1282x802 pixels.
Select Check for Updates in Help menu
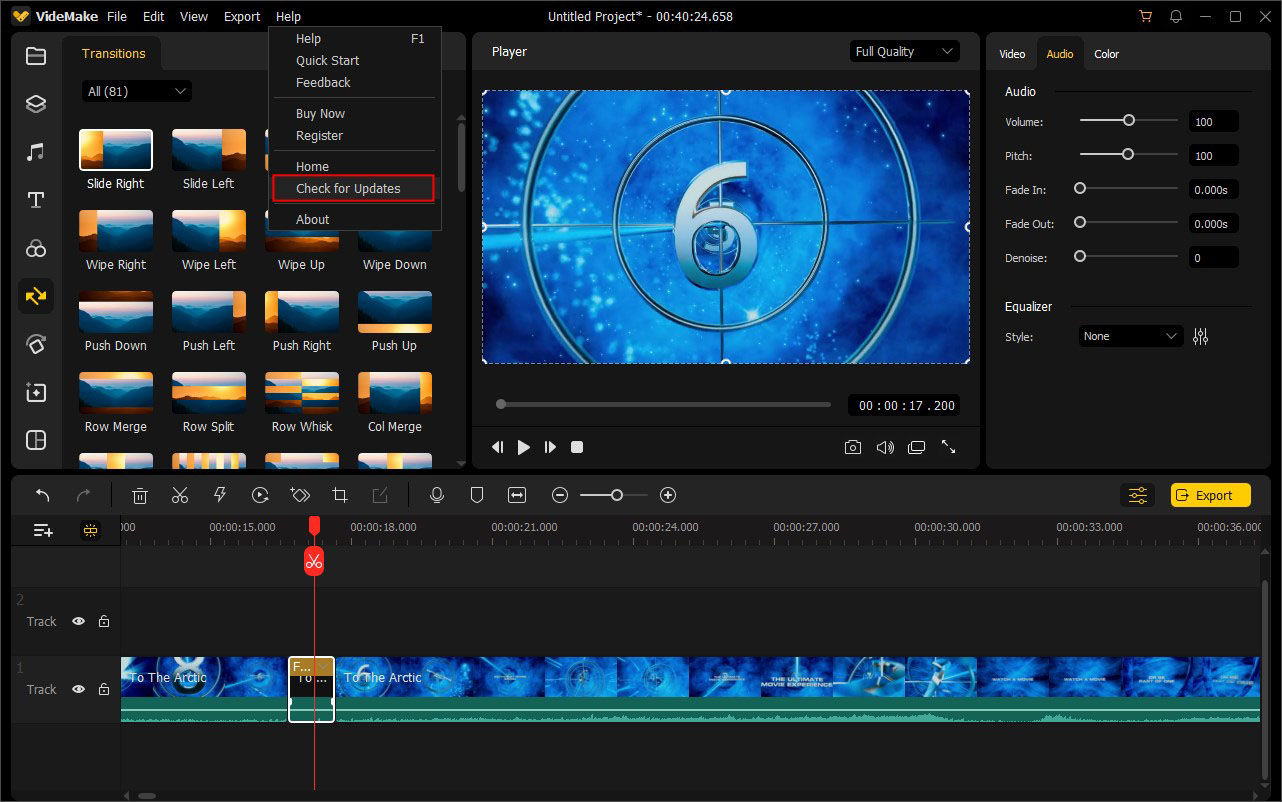[348, 189]
